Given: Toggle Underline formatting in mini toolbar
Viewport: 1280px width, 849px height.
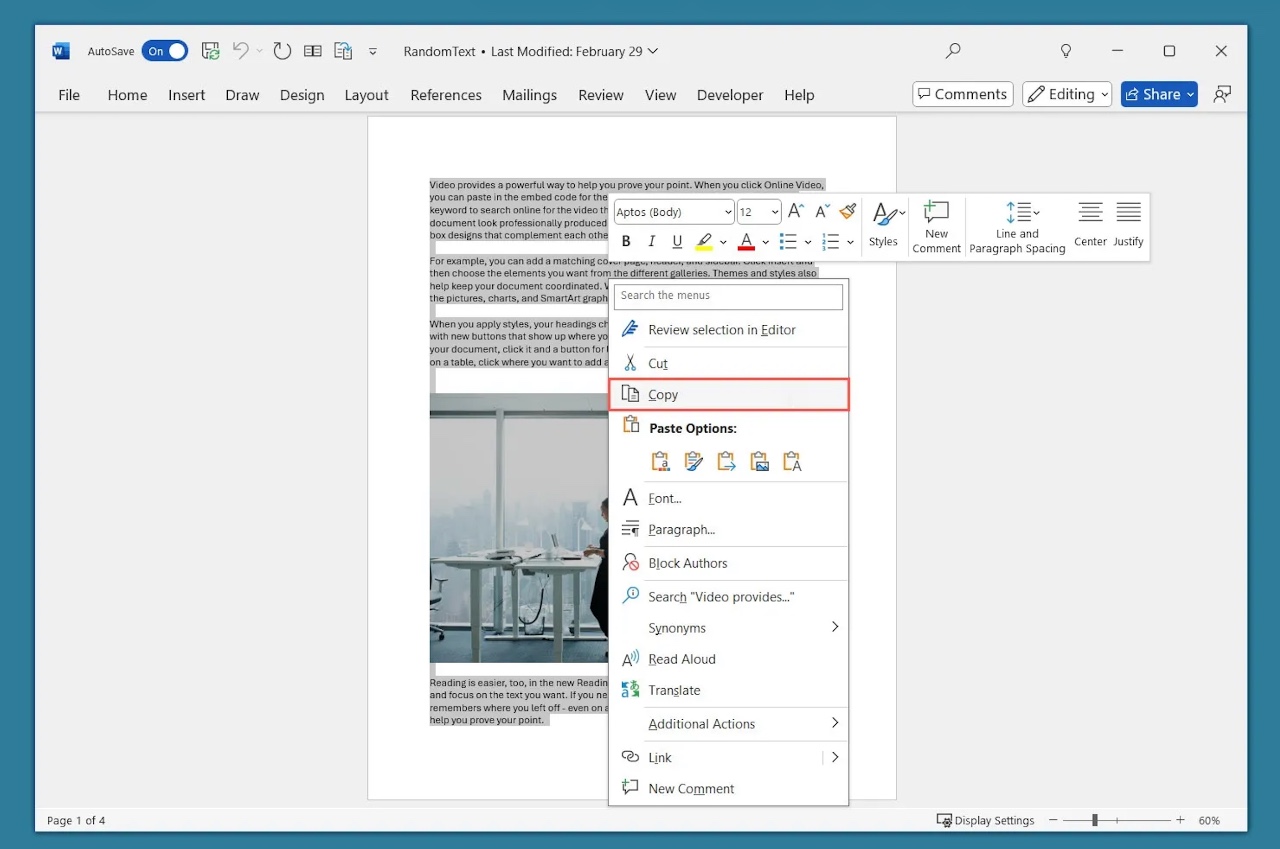Looking at the screenshot, I should pos(677,241).
